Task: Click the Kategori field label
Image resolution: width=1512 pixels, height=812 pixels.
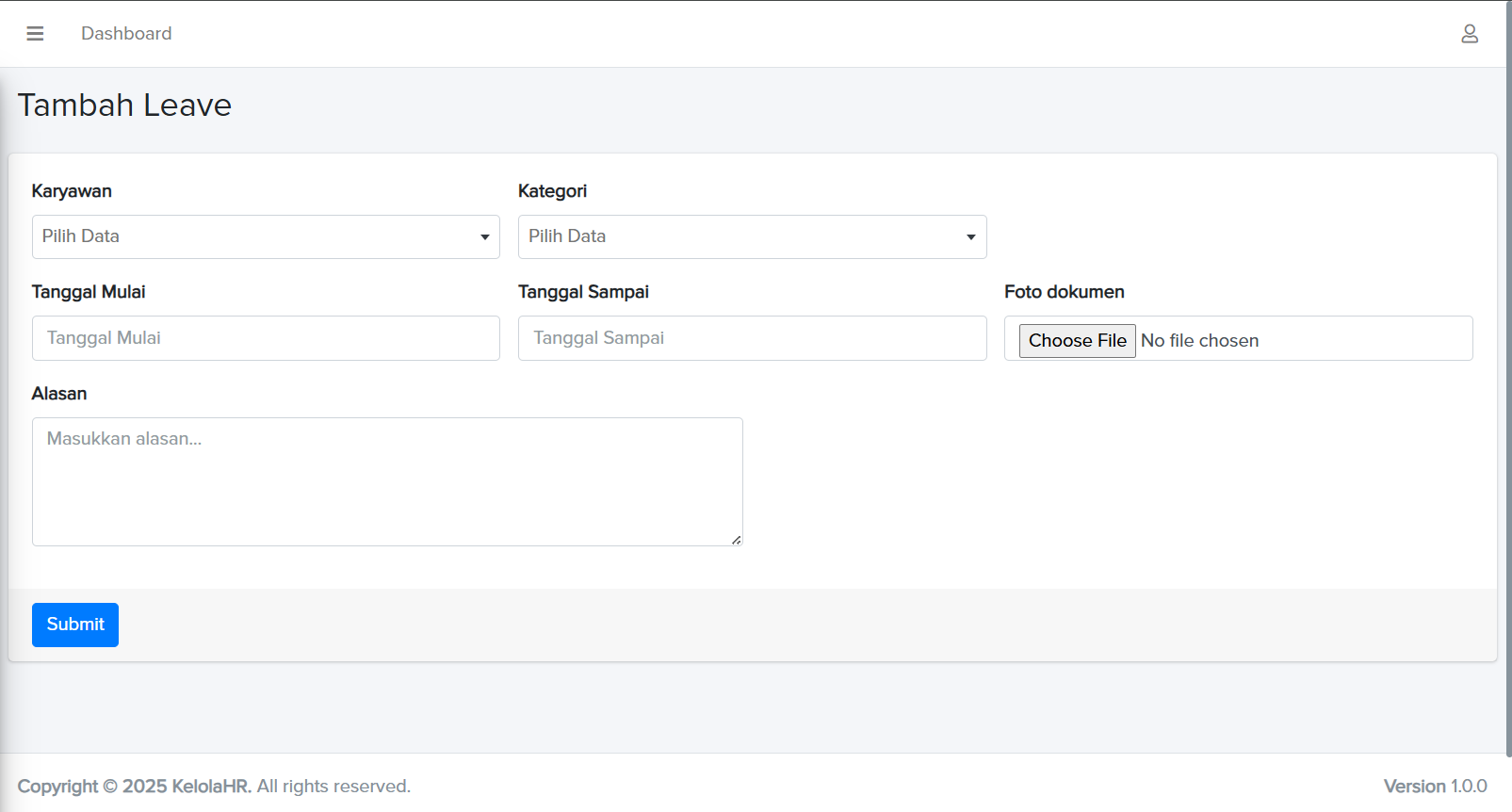Action: (552, 191)
